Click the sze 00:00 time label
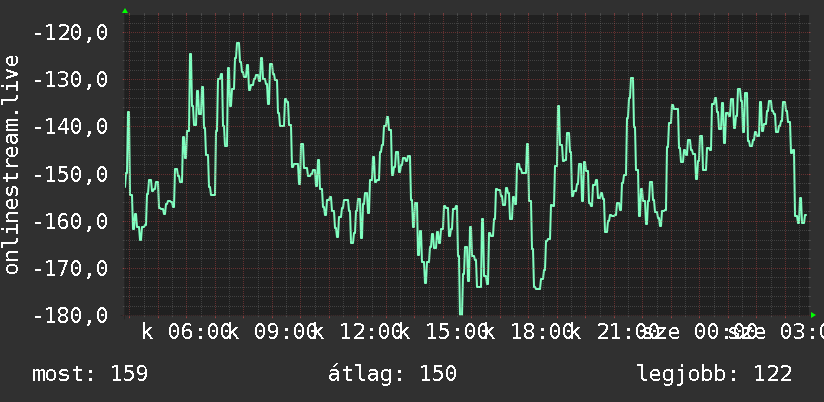Screen dimensions: 824x402 click(699, 332)
